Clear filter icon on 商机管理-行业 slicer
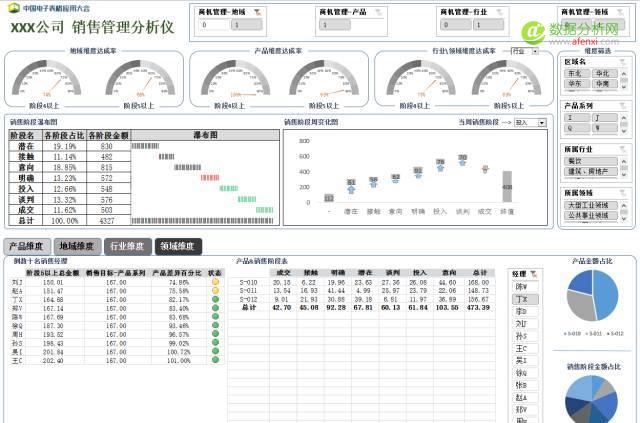 pyautogui.click(x=499, y=12)
